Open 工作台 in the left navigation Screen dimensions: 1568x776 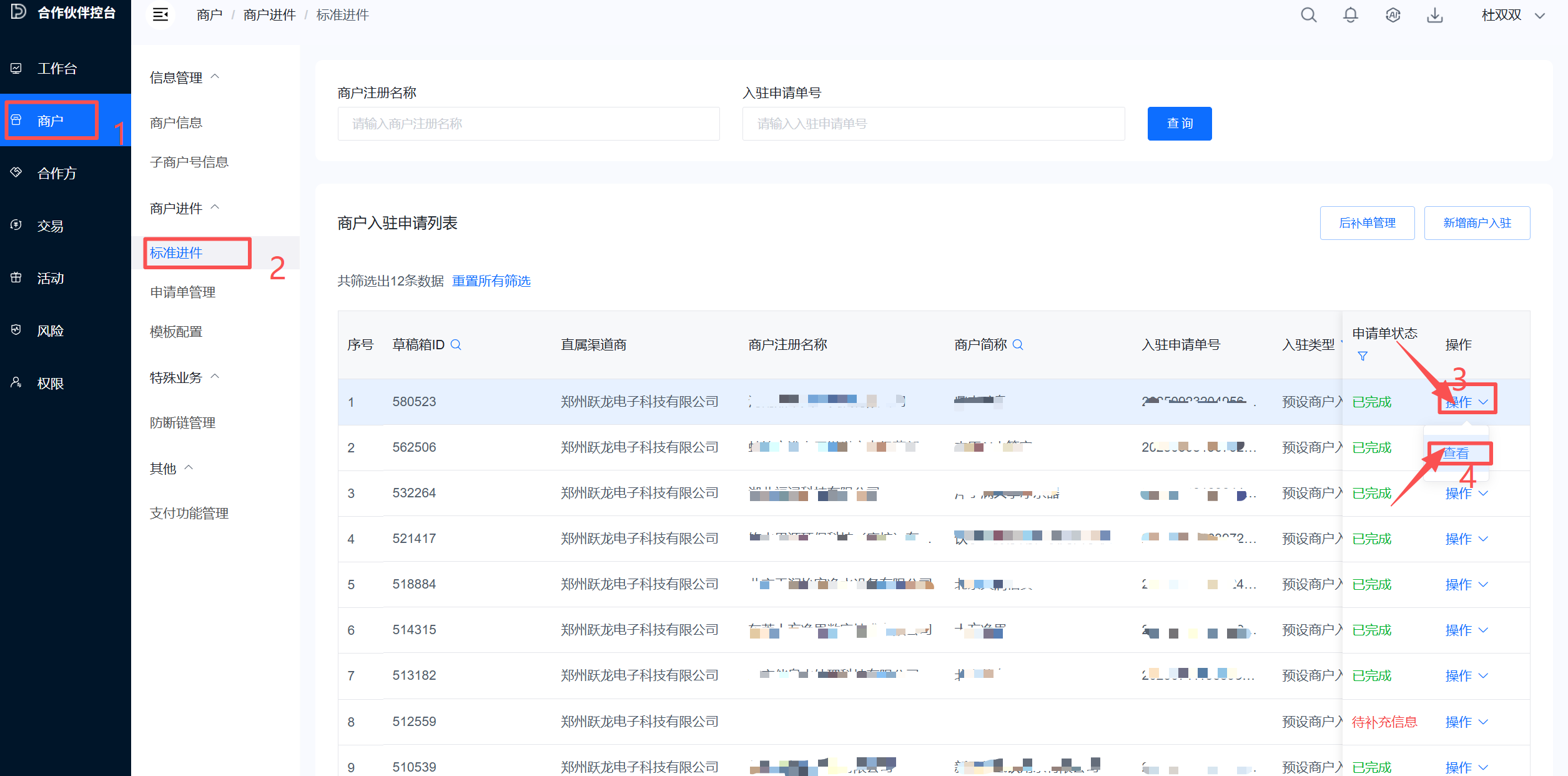pos(57,68)
